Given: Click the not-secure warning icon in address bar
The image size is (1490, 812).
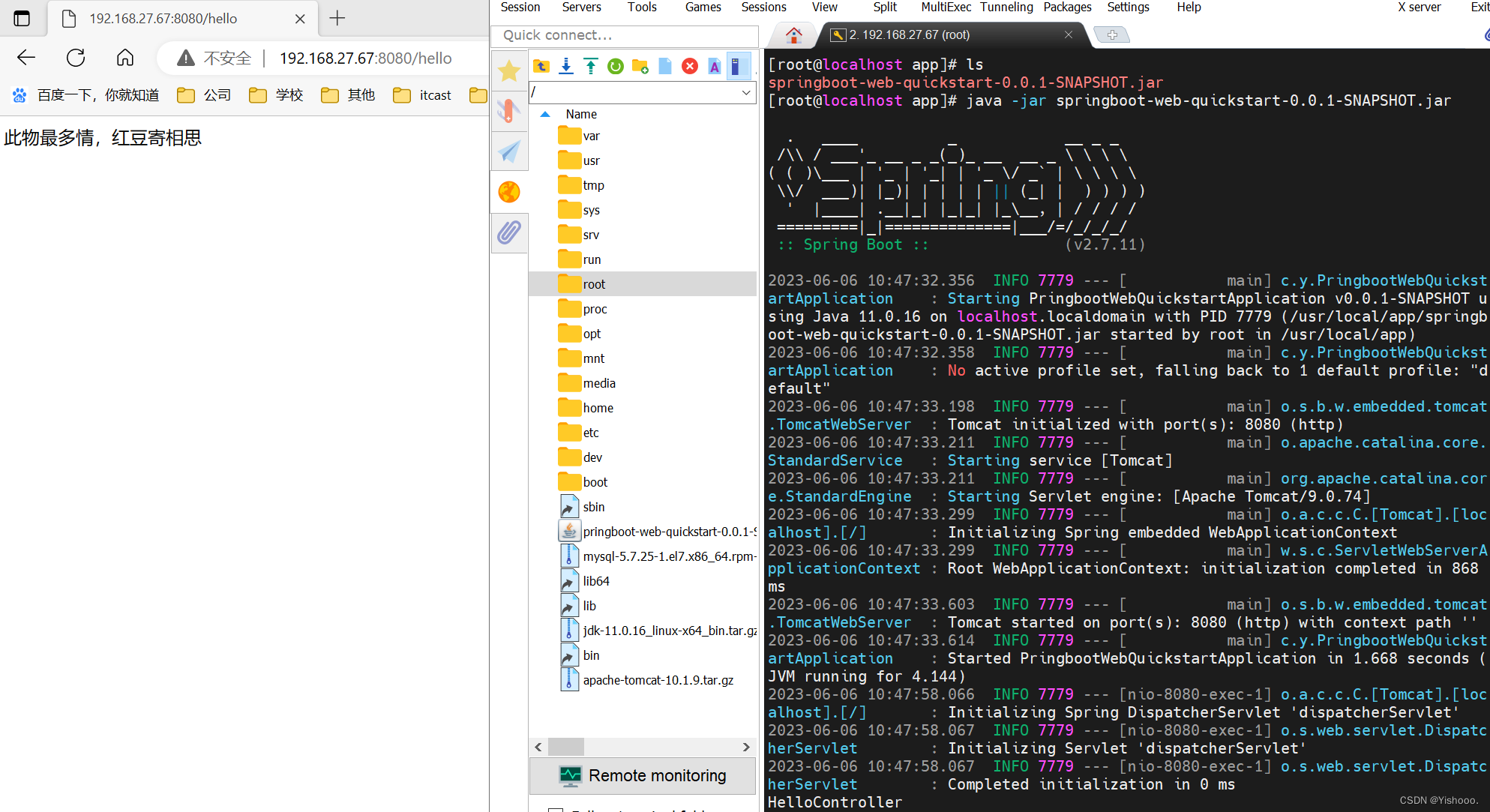Looking at the screenshot, I should 186,58.
